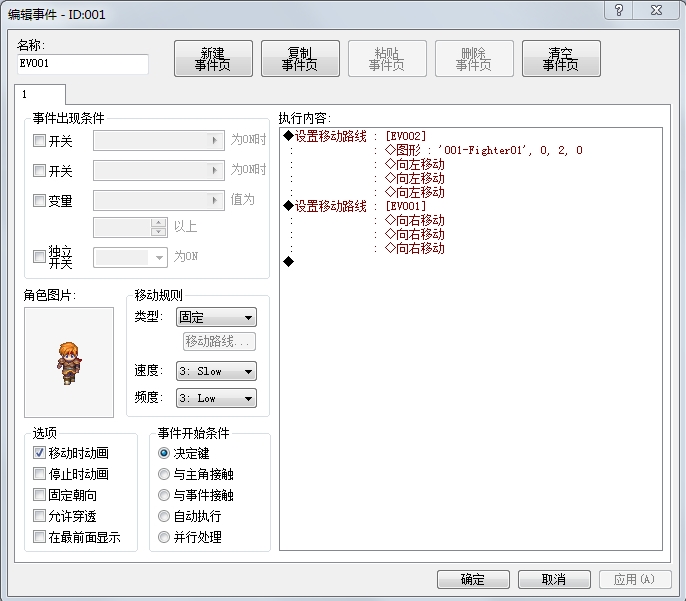Enable the 独立开关 condition checkbox
686x601 pixels.
pyautogui.click(x=39, y=256)
